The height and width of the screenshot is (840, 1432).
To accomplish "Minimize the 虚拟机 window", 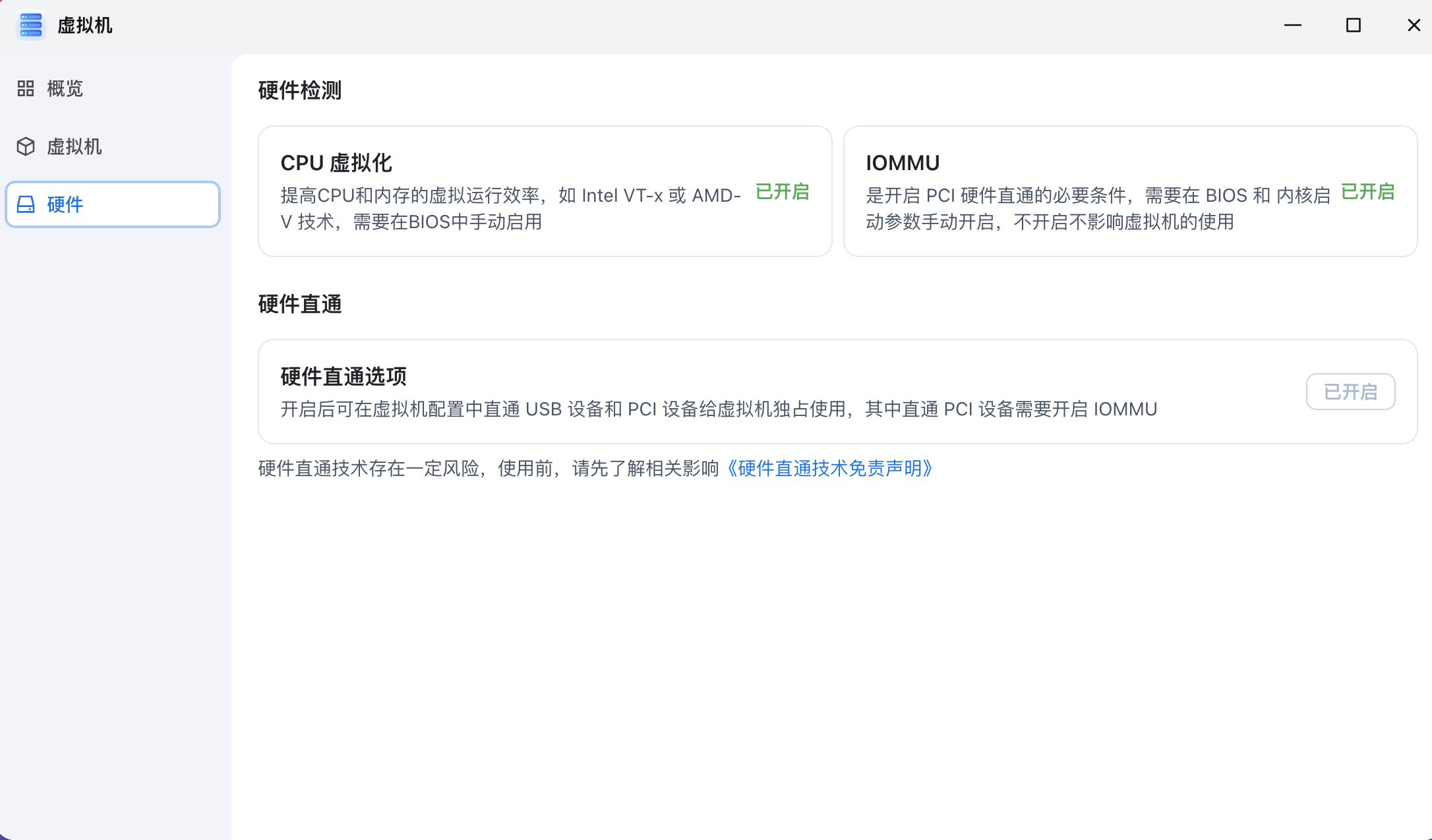I will click(1293, 25).
